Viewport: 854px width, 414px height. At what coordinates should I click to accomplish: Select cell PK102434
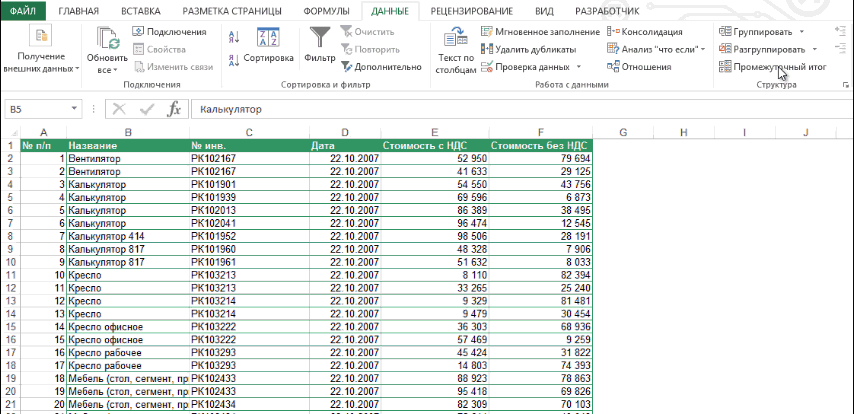249,404
